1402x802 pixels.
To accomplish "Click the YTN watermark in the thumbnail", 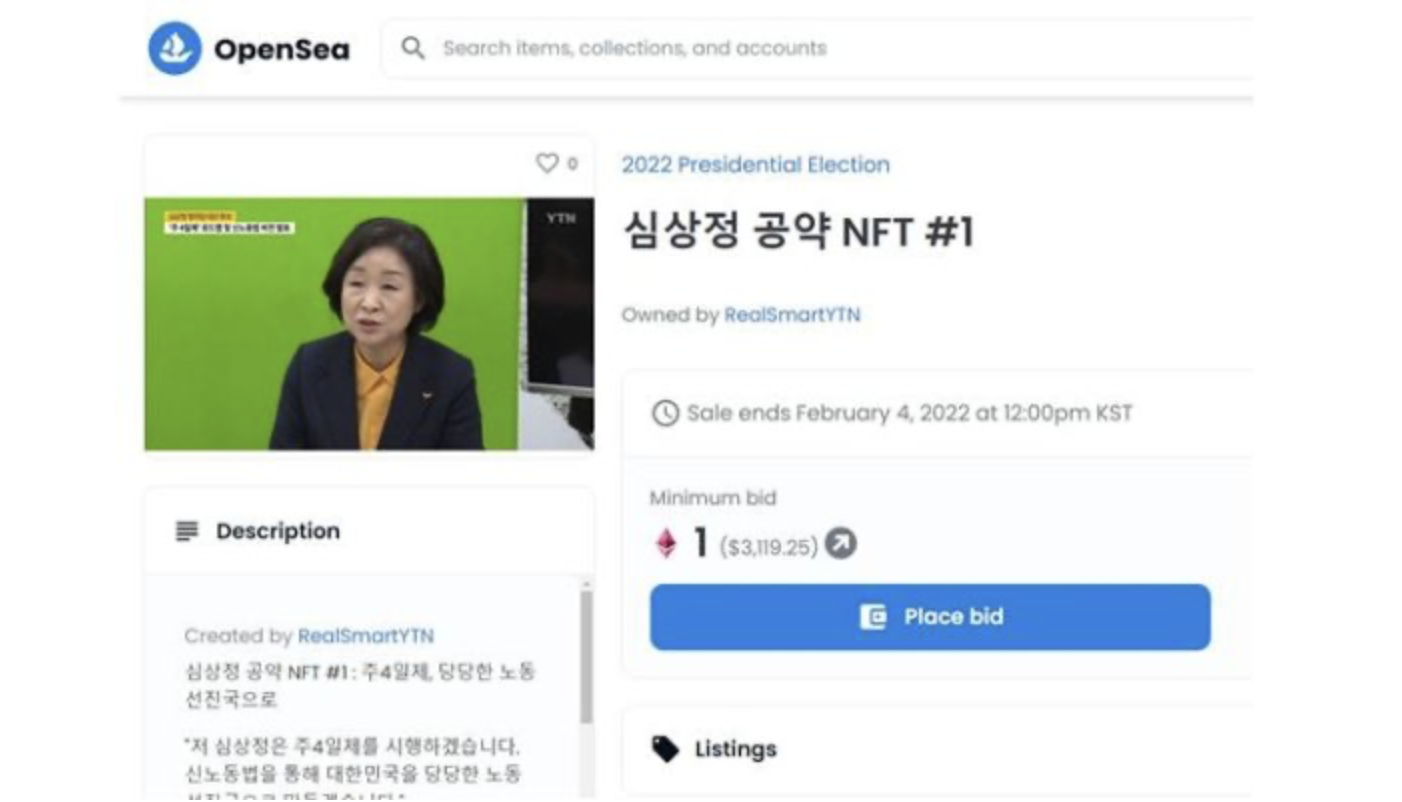I will click(x=560, y=217).
